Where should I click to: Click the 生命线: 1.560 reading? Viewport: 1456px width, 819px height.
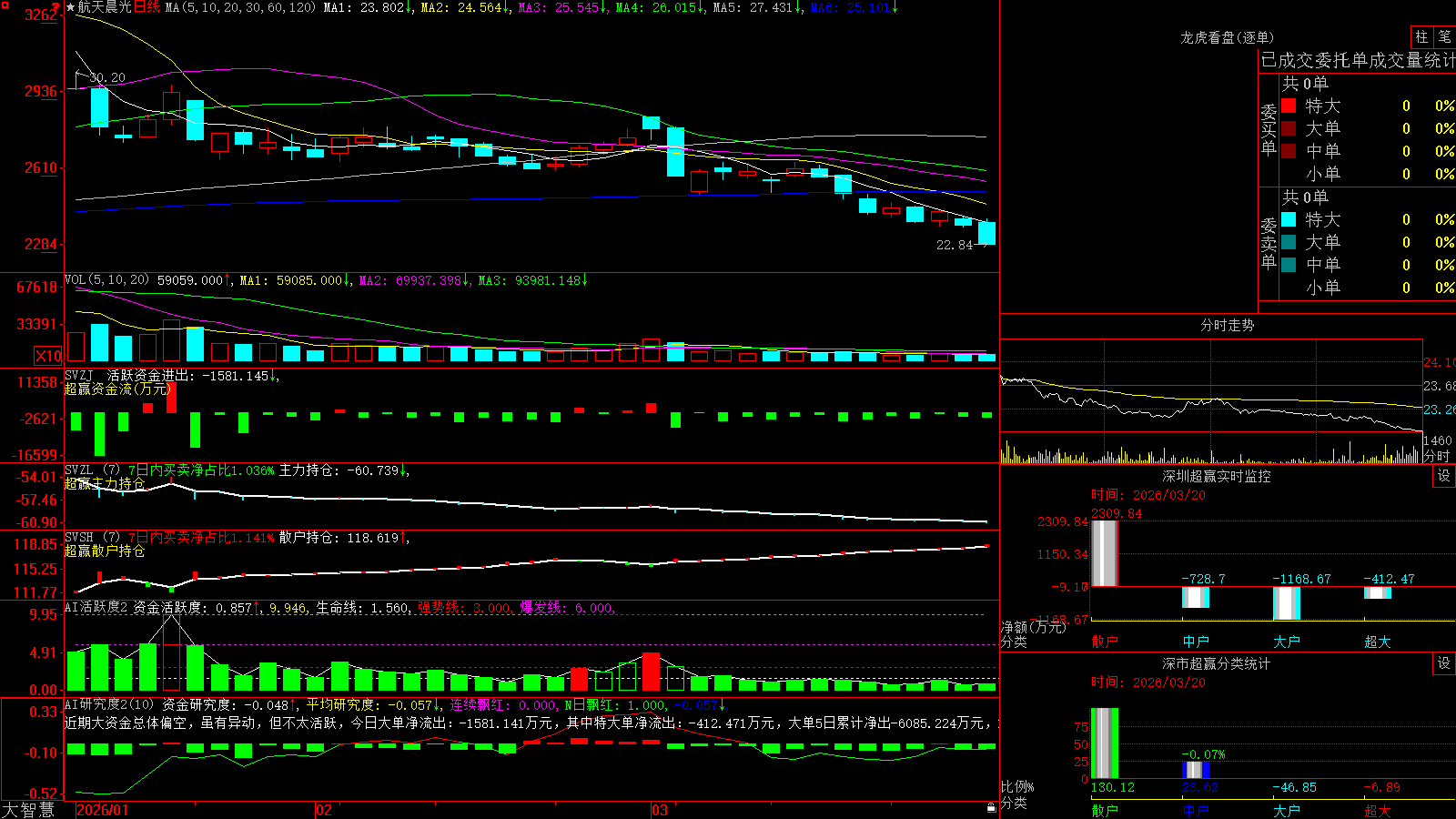point(362,608)
